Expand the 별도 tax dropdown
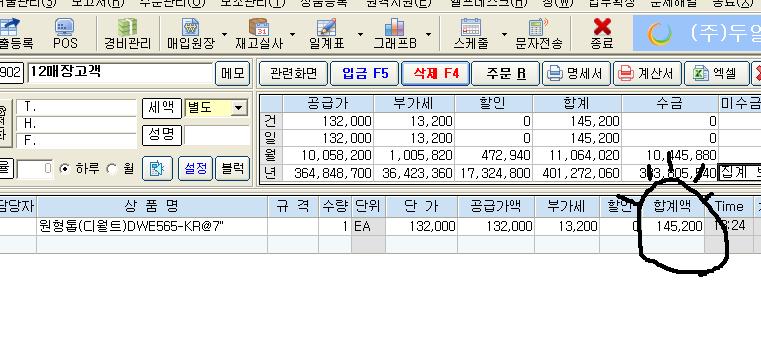Image resolution: width=761 pixels, height=360 pixels. pyautogui.click(x=239, y=108)
